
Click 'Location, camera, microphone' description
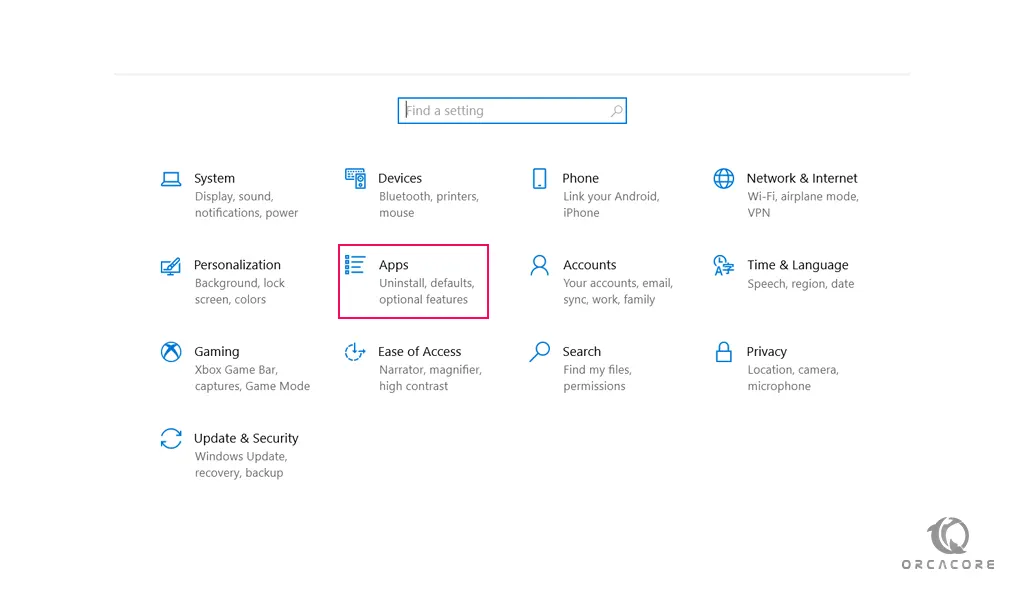[793, 378]
